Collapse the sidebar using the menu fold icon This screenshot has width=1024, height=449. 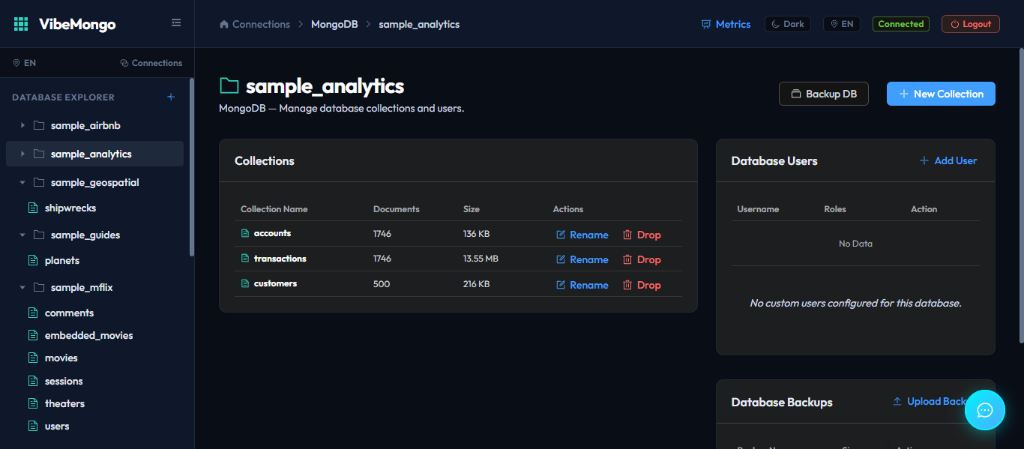176,23
